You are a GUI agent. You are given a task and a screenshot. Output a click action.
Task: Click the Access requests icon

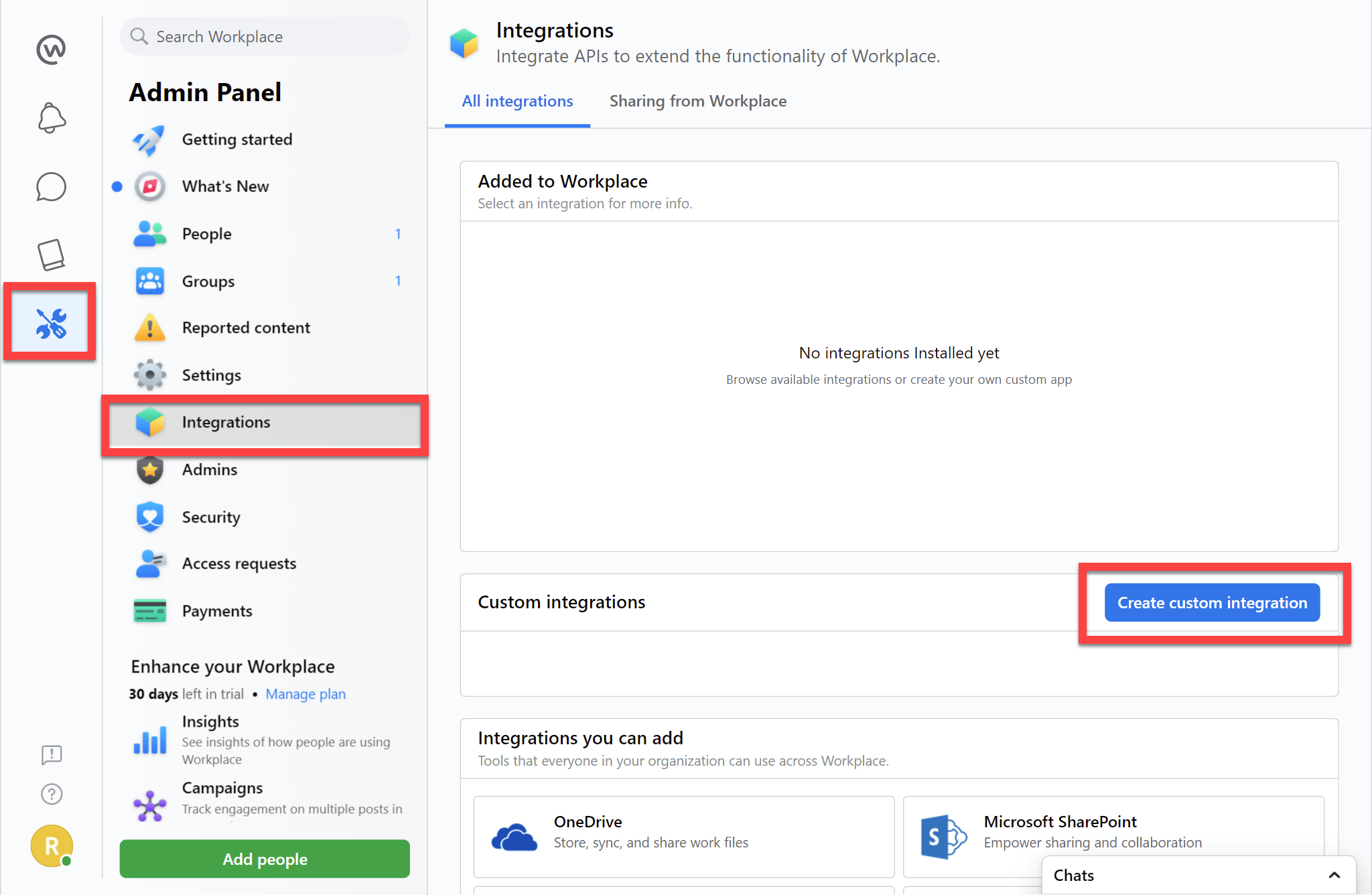click(150, 564)
